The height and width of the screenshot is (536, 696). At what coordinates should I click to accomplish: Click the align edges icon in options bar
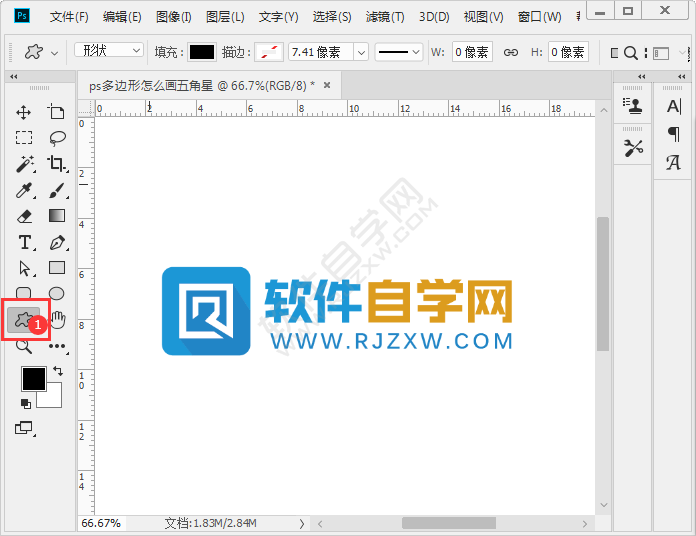[x=614, y=53]
